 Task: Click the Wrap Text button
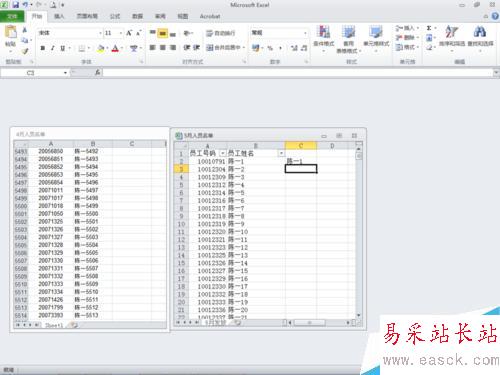point(221,33)
